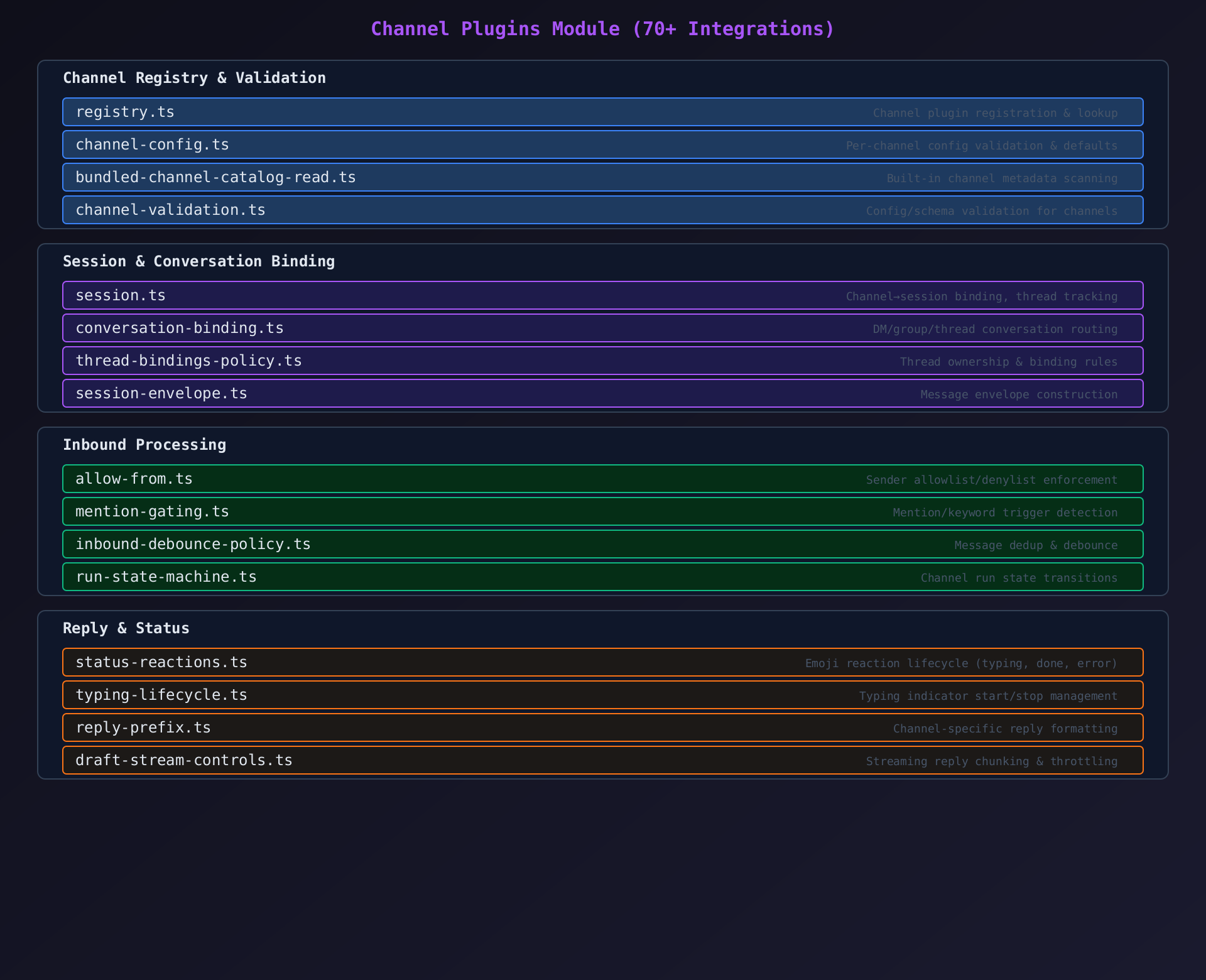Click Channel Registry & Validation heading

pyautogui.click(x=194, y=78)
